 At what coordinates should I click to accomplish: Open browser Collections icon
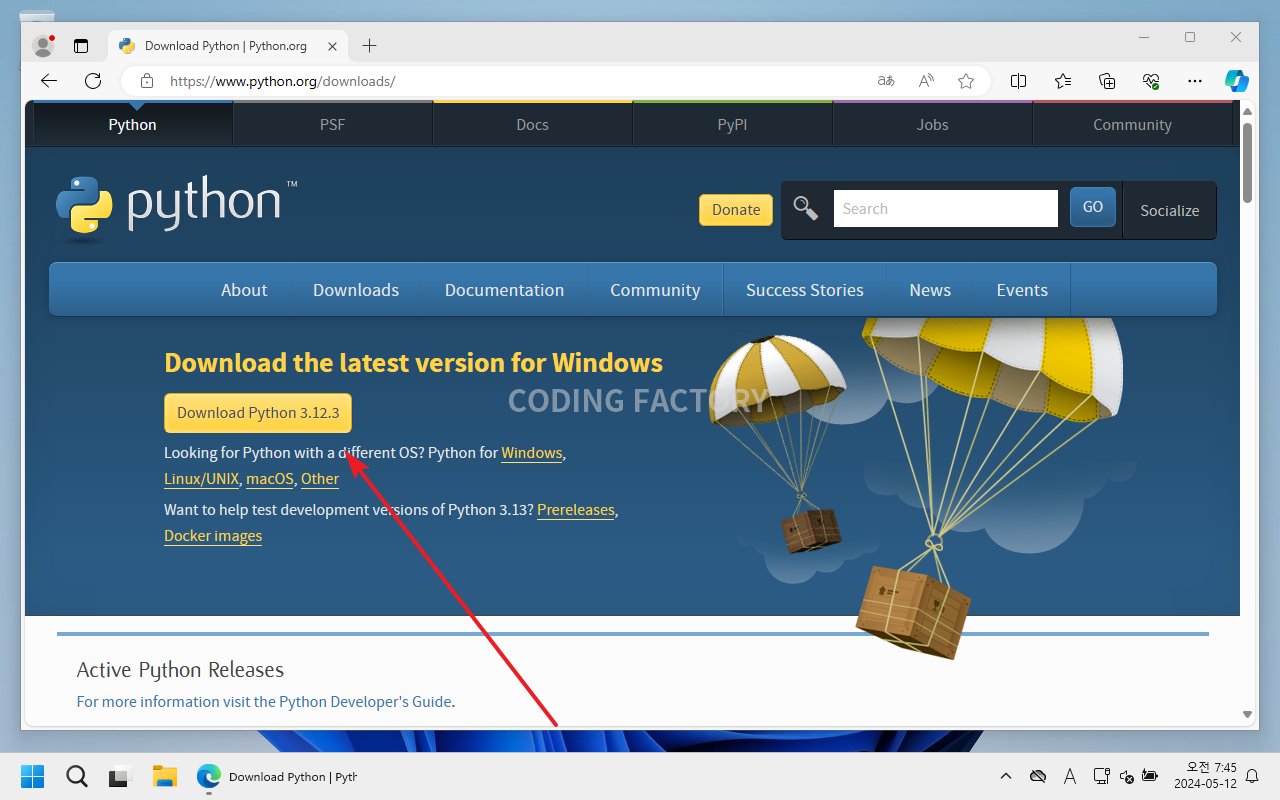1107,81
